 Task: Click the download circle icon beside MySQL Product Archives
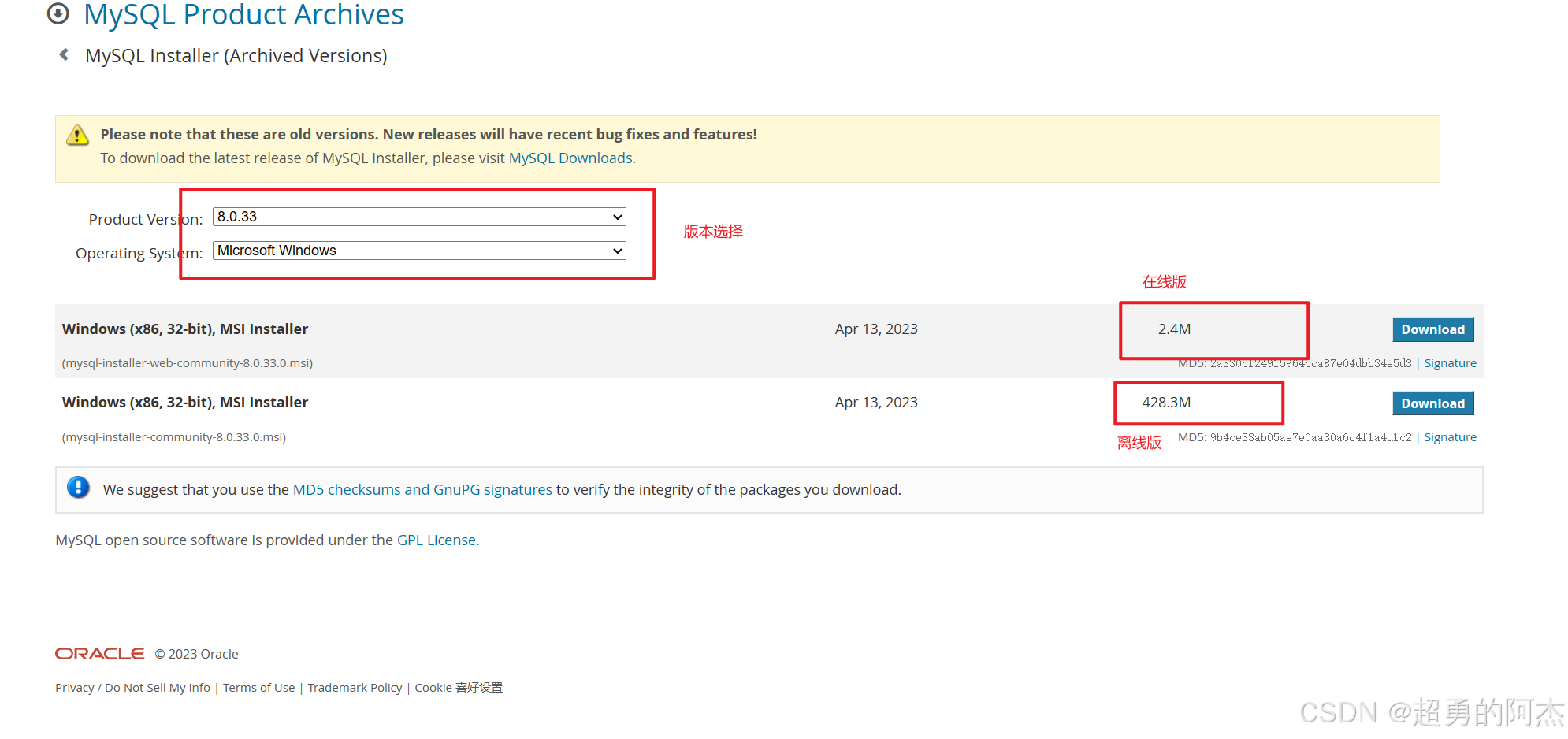click(58, 13)
